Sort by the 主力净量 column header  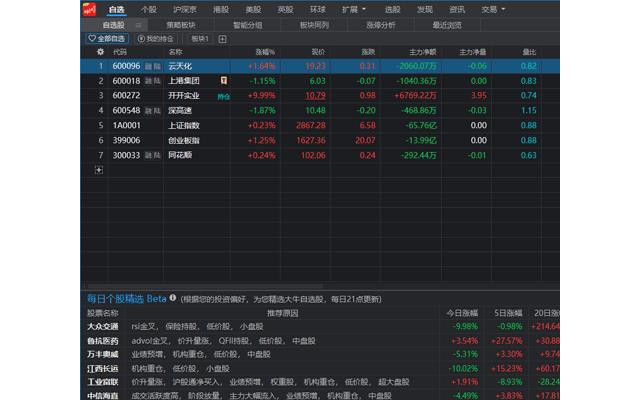tap(473, 52)
